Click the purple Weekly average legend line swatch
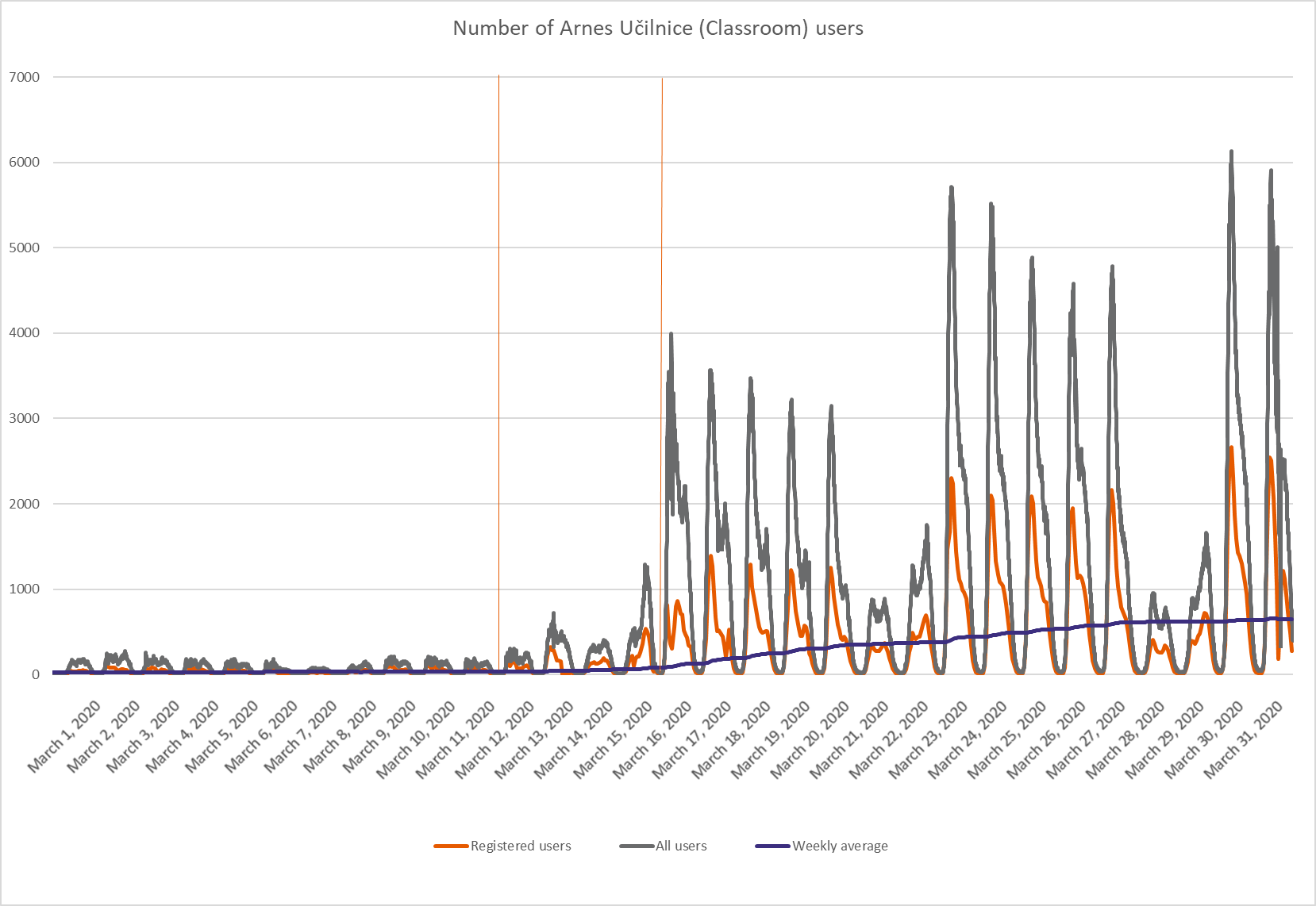Image resolution: width=1316 pixels, height=906 pixels. [x=773, y=846]
